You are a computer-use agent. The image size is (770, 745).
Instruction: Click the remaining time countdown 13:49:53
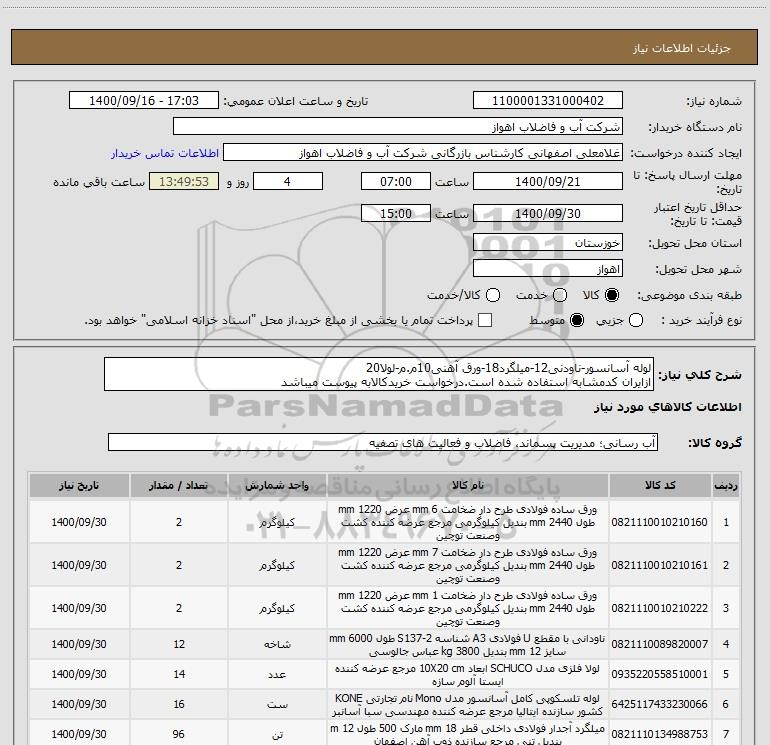[x=184, y=182]
